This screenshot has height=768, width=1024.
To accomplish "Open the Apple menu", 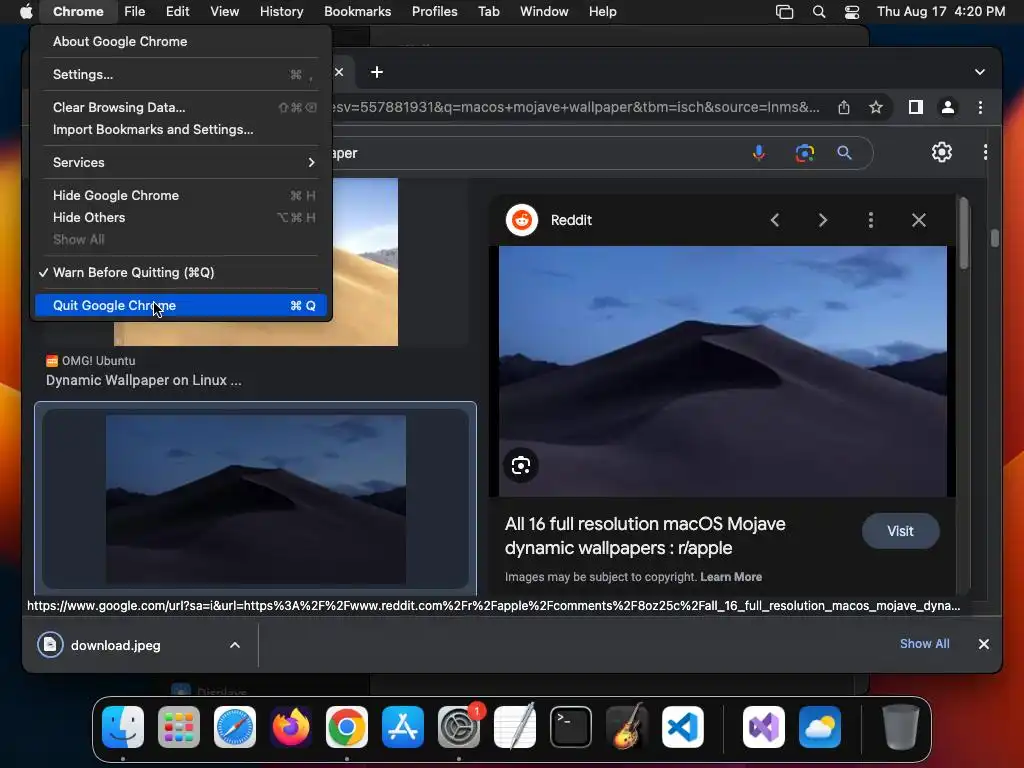I will (25, 11).
